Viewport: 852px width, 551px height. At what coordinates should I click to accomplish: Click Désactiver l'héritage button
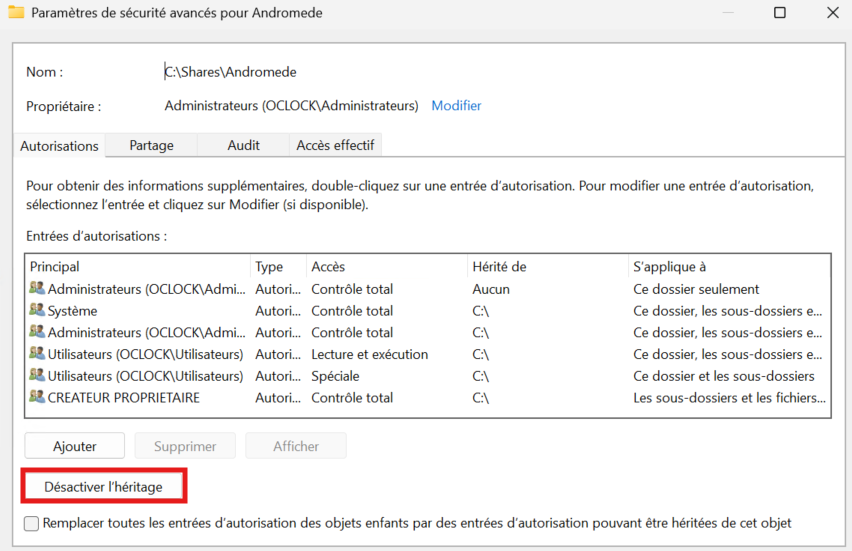(103, 487)
